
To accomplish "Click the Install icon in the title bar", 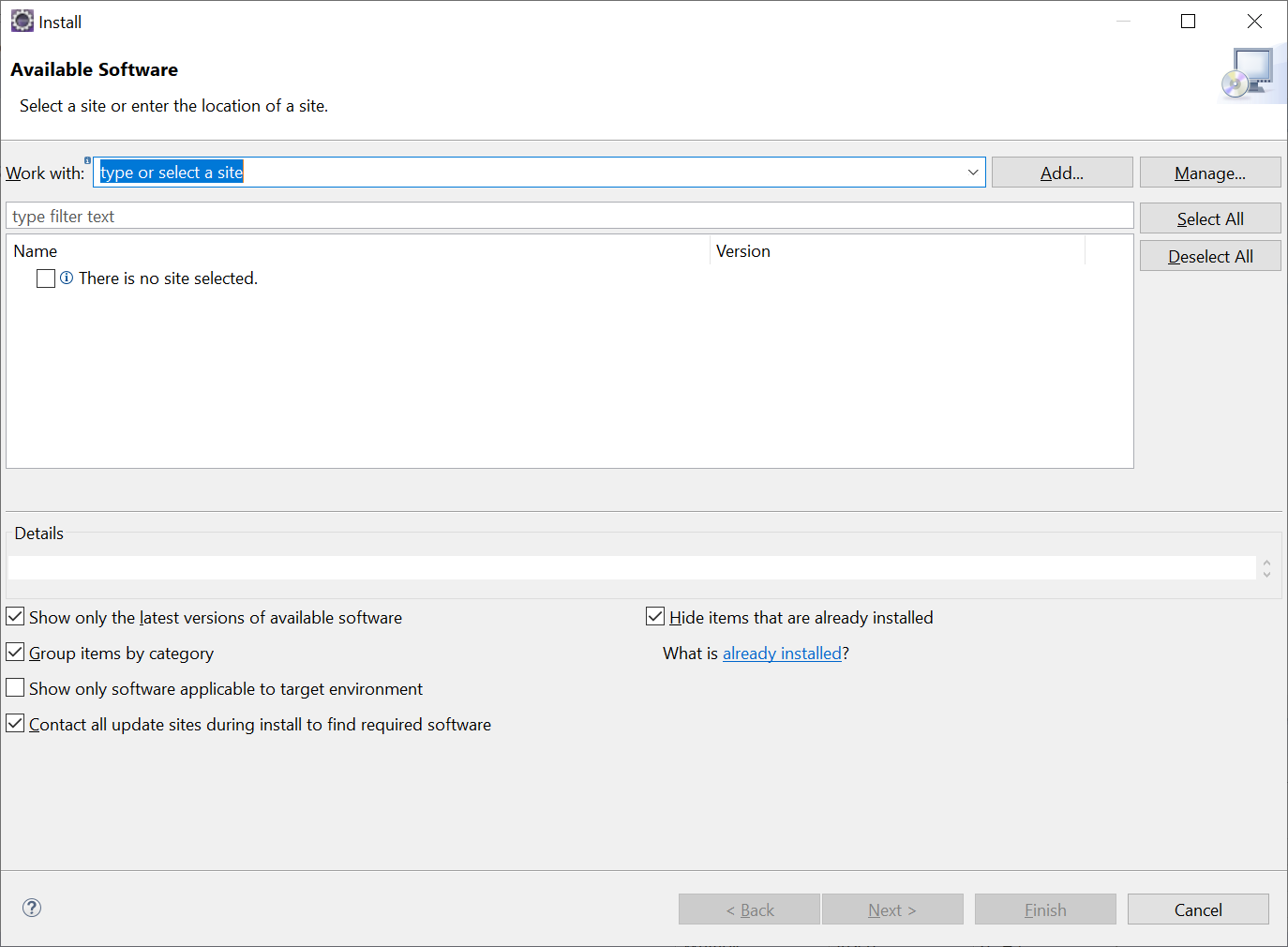I will (22, 20).
